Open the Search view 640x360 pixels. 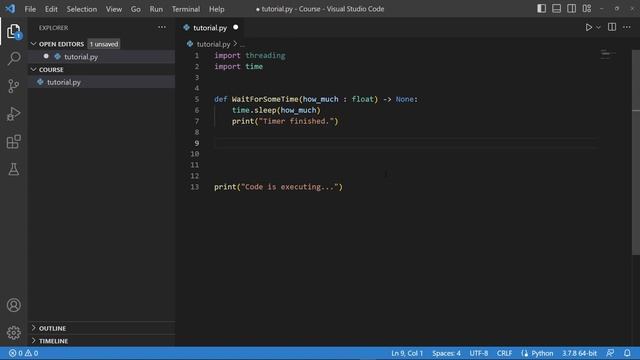(13, 58)
